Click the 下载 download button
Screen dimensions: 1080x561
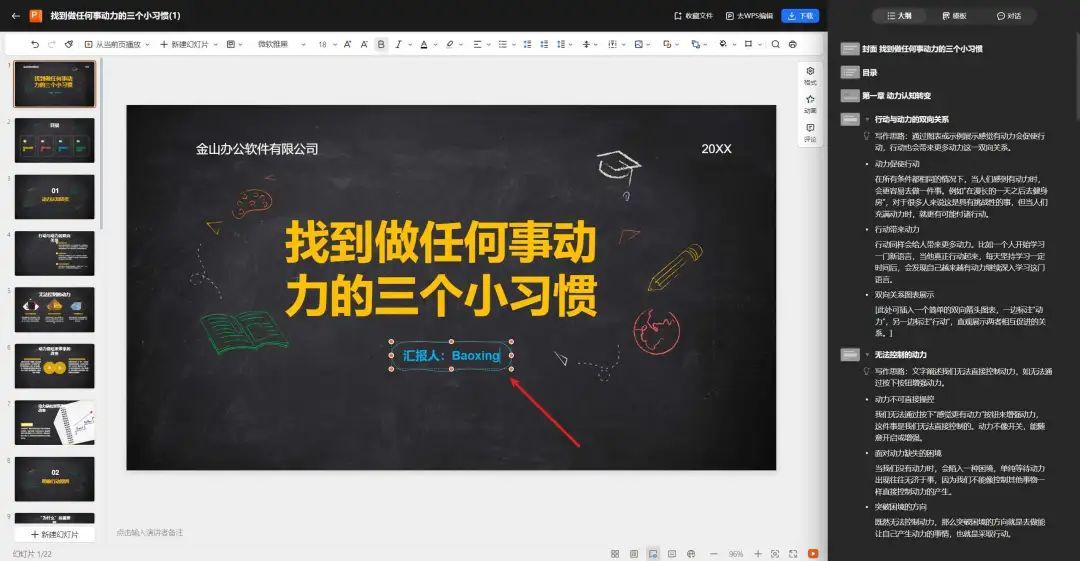click(800, 15)
